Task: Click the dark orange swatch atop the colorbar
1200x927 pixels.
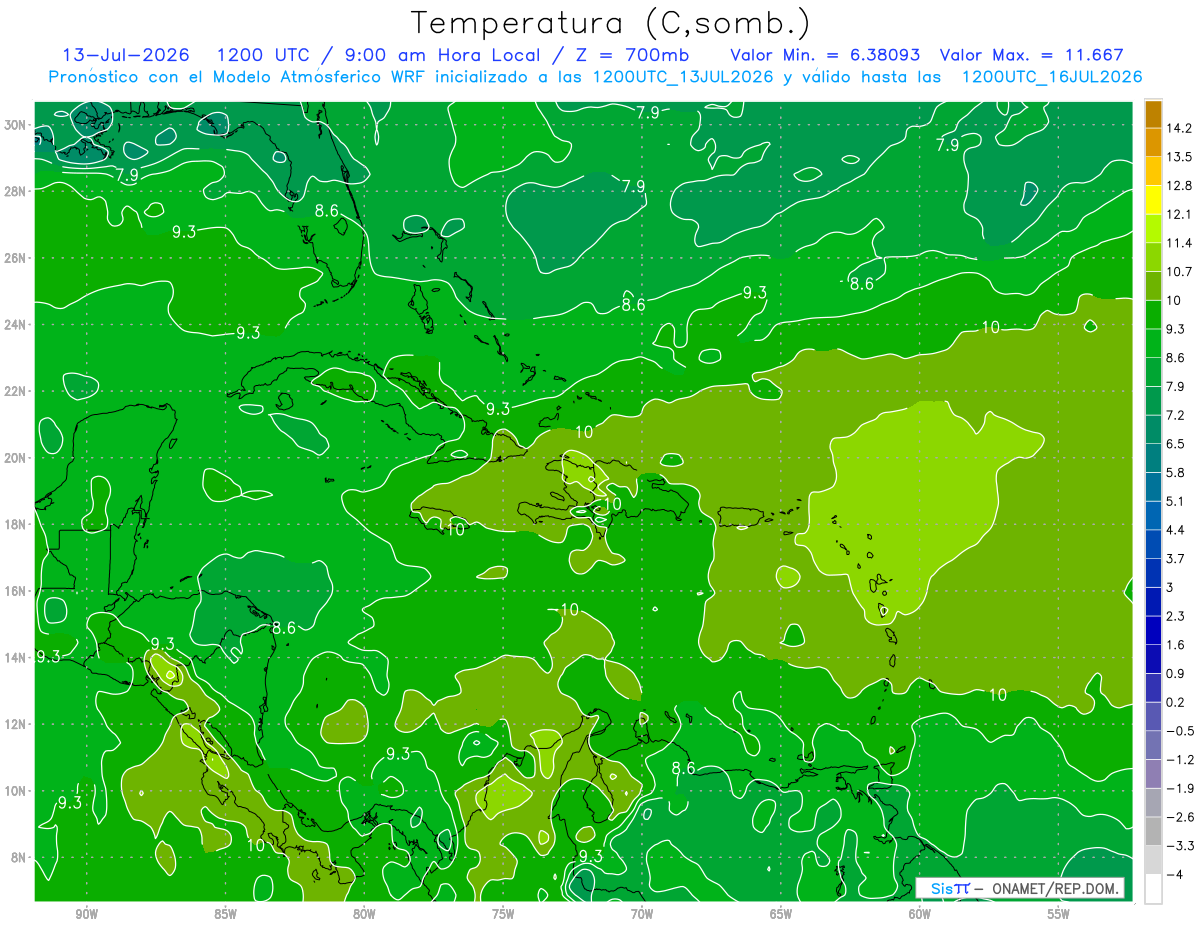Action: [x=1153, y=113]
